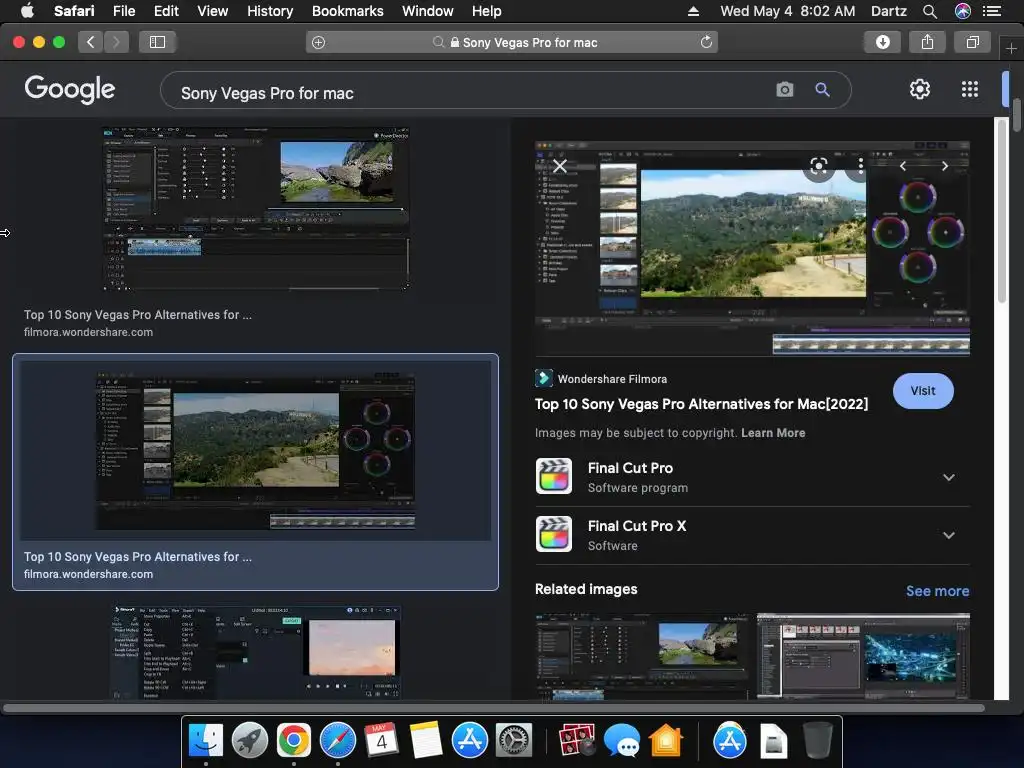The height and width of the screenshot is (768, 1024).
Task: Click the search by image camera icon
Action: point(784,89)
